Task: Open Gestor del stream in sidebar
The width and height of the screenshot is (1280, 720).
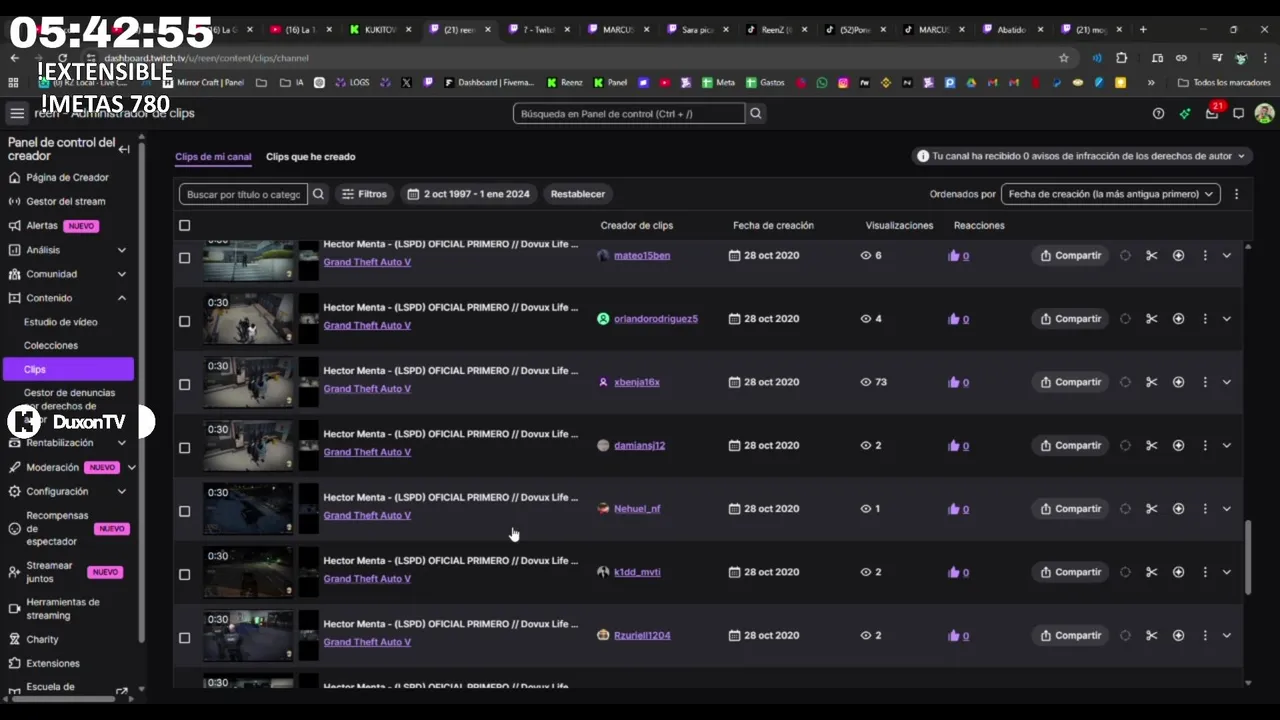Action: (x=65, y=201)
